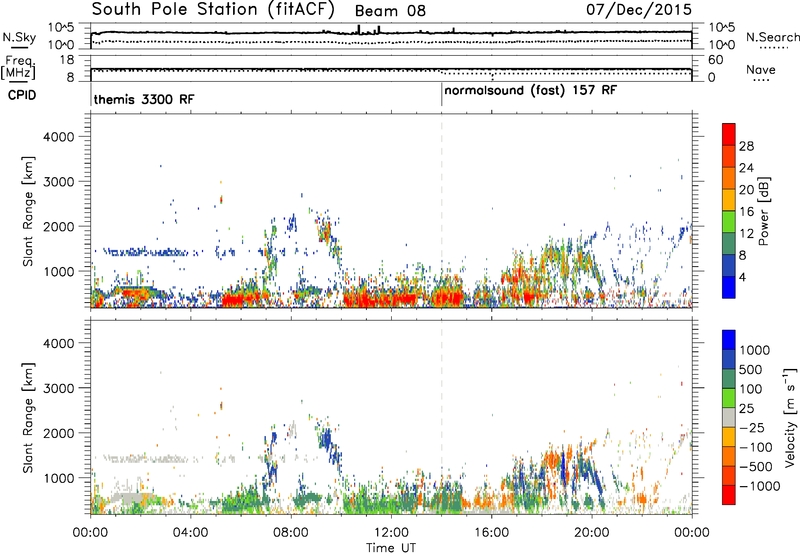Click the Beam 08 label
The width and height of the screenshot is (800, 554).
click(x=390, y=11)
